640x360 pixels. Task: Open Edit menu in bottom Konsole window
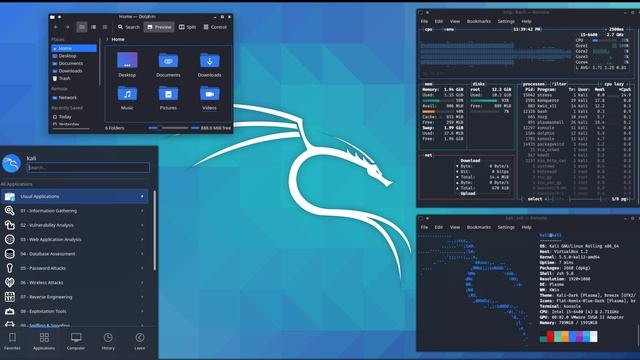439,227
